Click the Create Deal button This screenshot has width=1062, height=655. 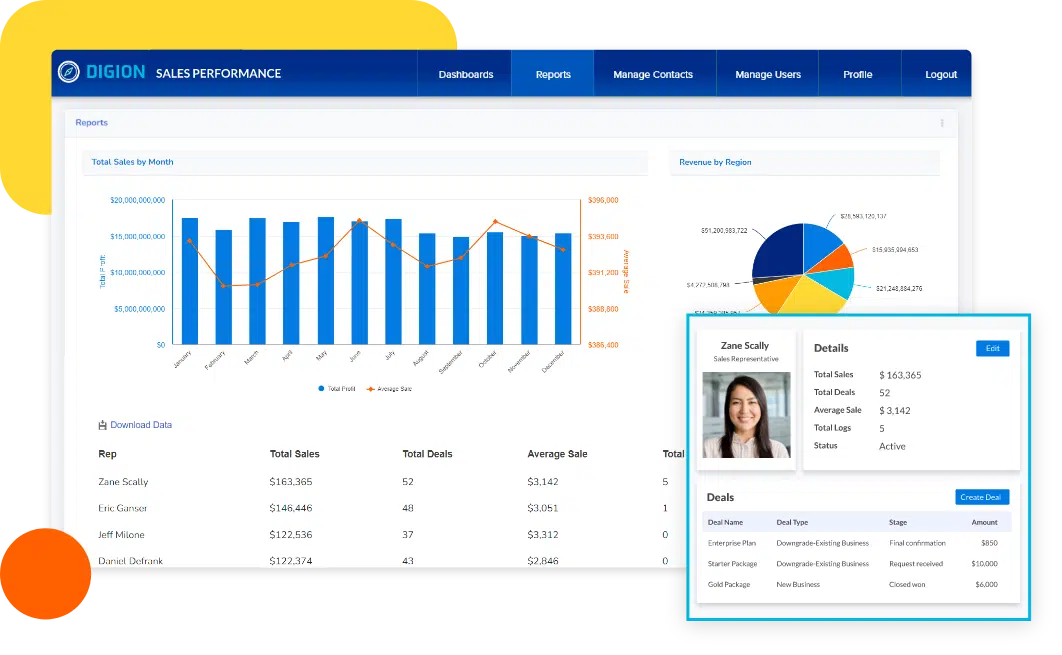click(982, 497)
